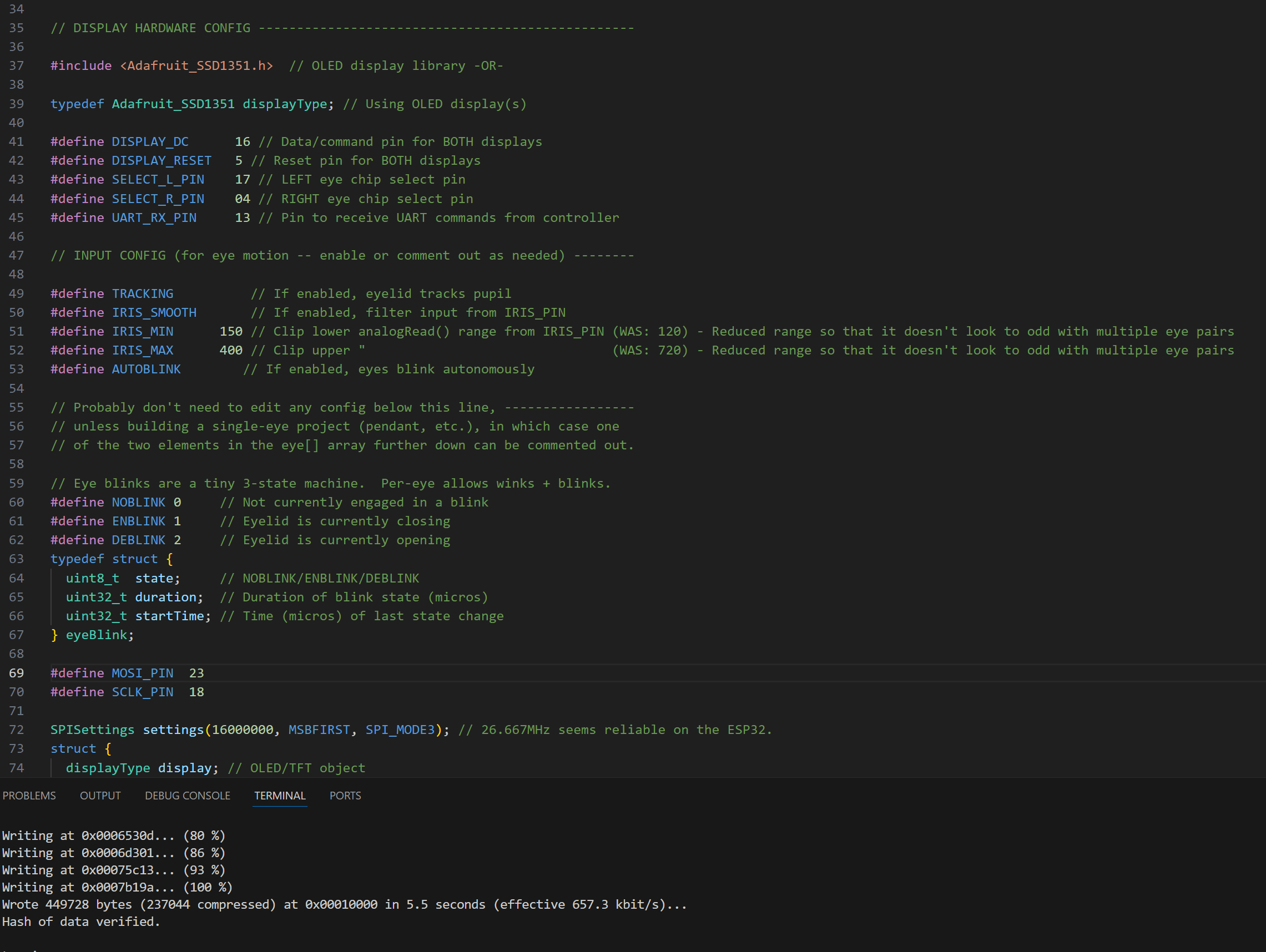
Task: Place cursor on Adafruit_SSD1351.h include
Action: pyautogui.click(x=196, y=66)
